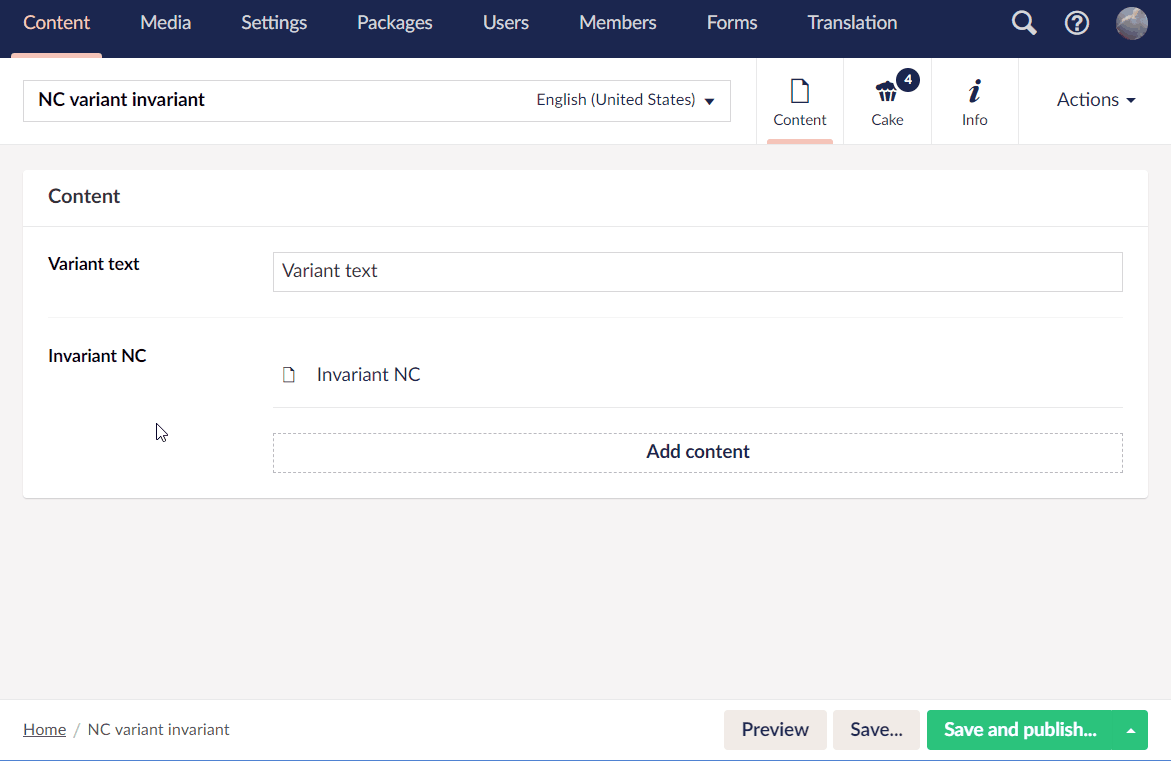Click the Add content button
The width and height of the screenshot is (1171, 761).
point(698,451)
